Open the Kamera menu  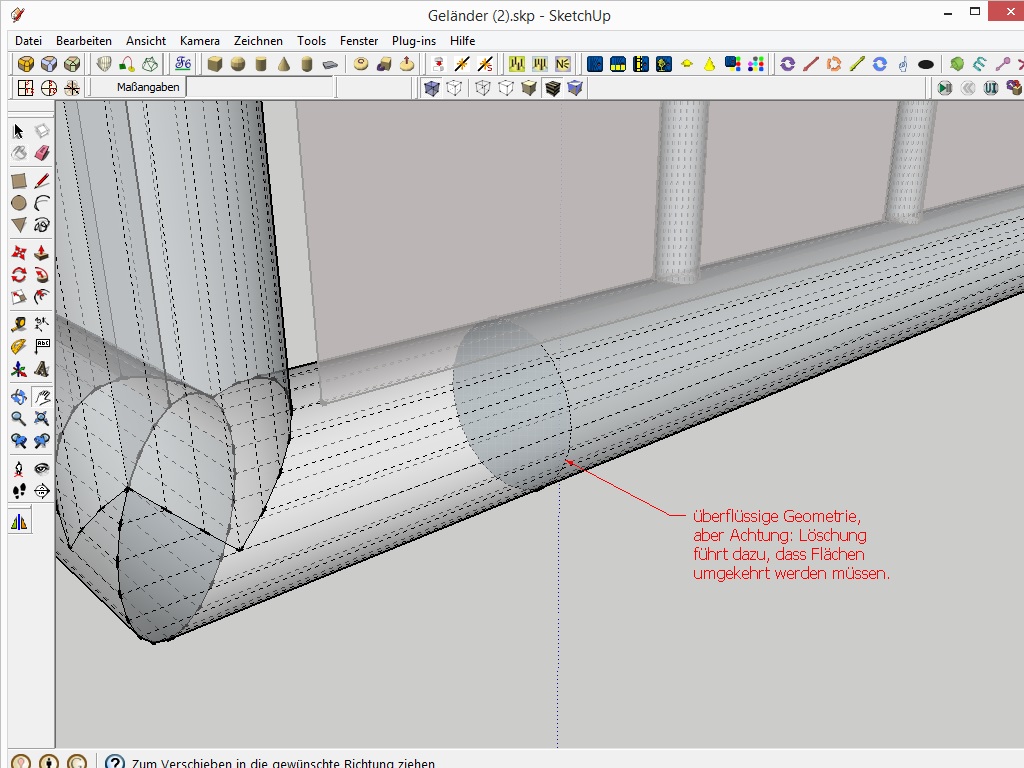(x=199, y=41)
